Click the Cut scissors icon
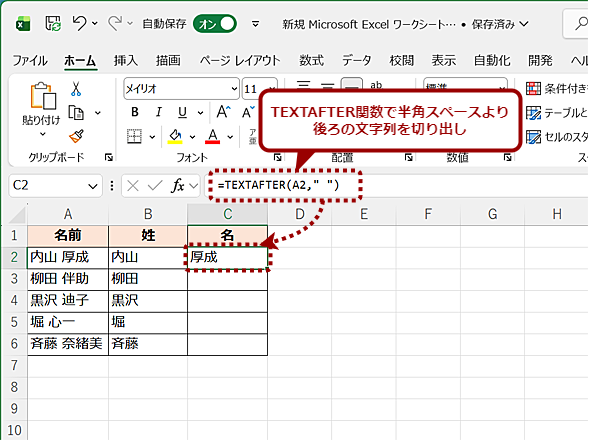The height and width of the screenshot is (441, 589). 76,89
